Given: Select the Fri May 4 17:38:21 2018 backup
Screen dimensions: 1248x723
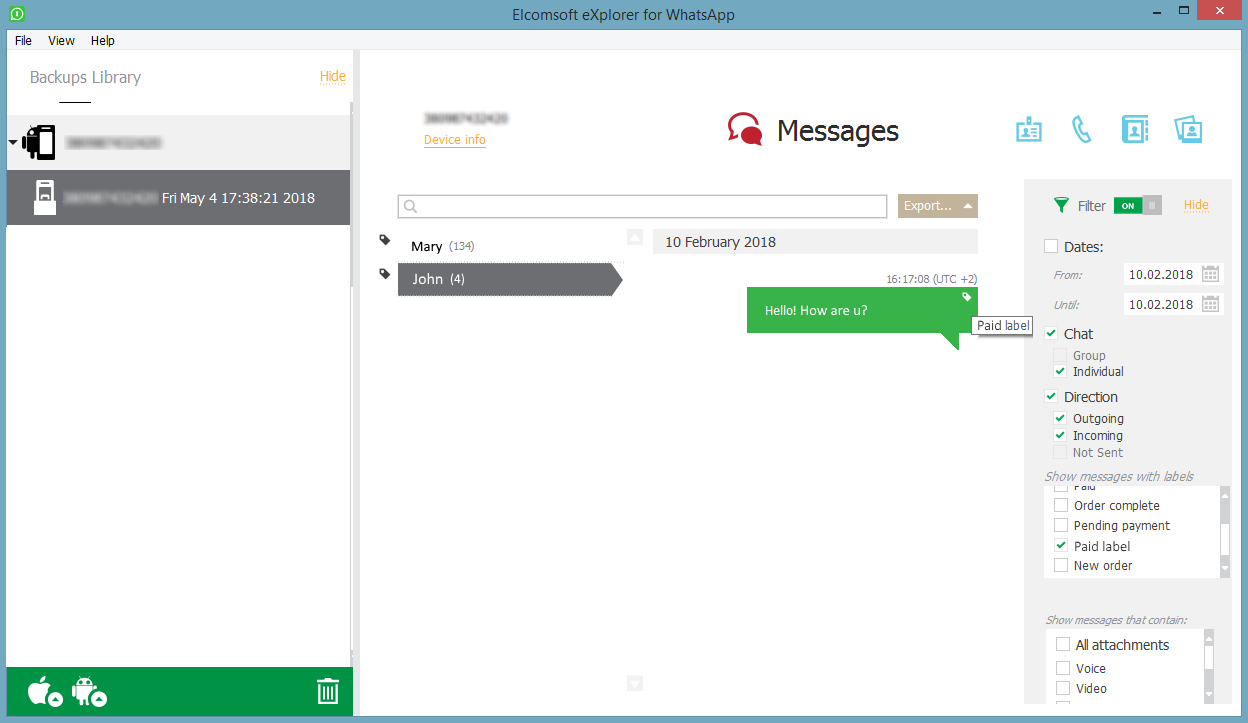Looking at the screenshot, I should coord(178,197).
